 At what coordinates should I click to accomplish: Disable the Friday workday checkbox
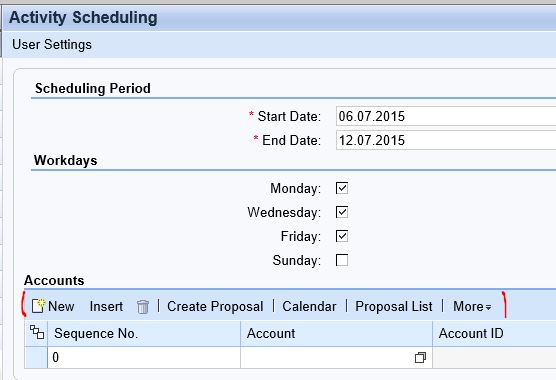[x=342, y=236]
